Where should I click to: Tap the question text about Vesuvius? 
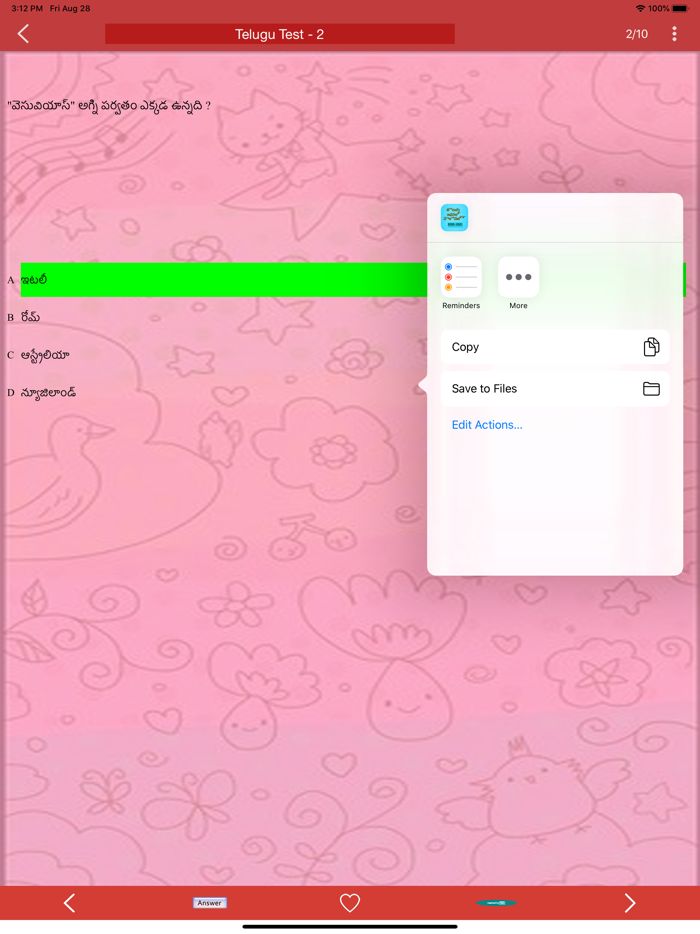[x=109, y=106]
